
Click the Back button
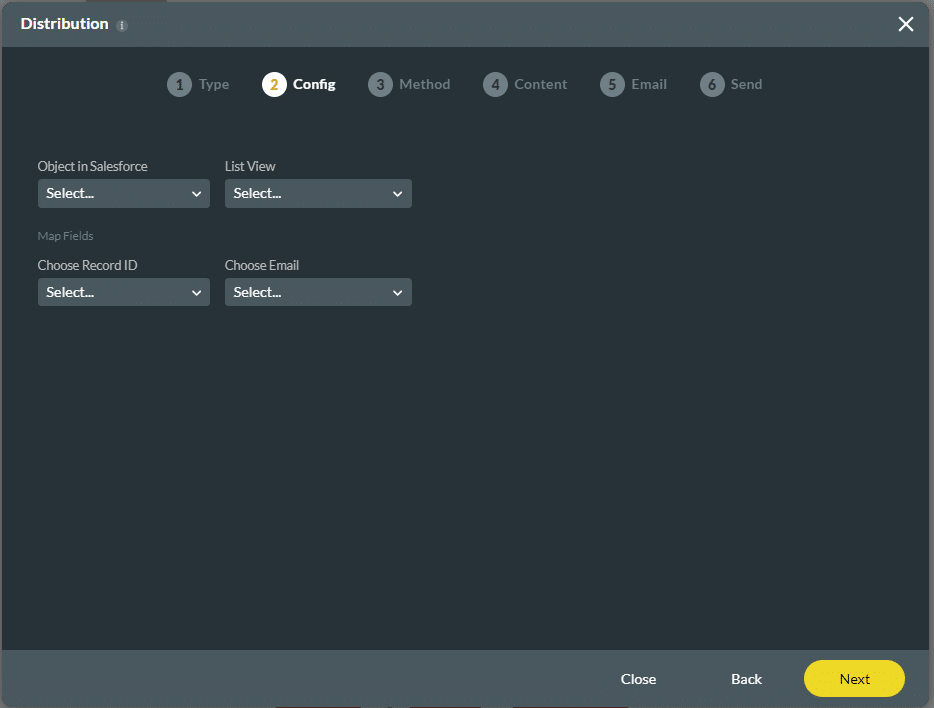[746, 679]
